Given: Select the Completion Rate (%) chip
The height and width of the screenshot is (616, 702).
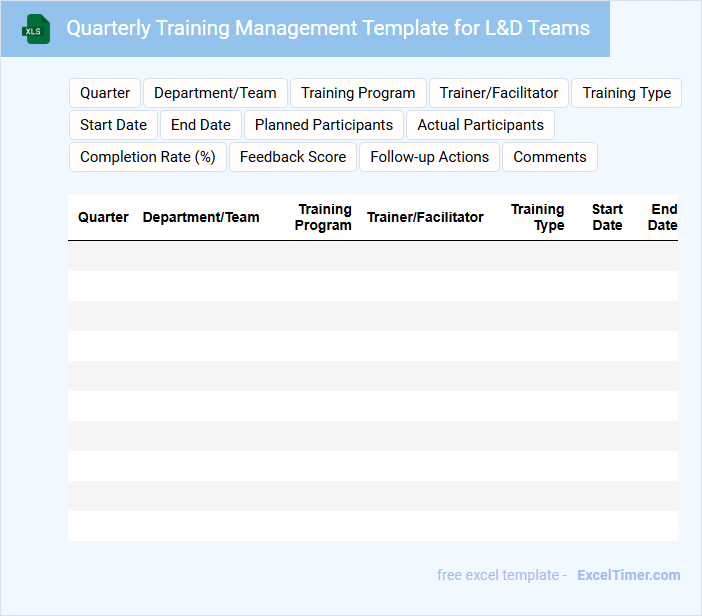Looking at the screenshot, I should (148, 157).
